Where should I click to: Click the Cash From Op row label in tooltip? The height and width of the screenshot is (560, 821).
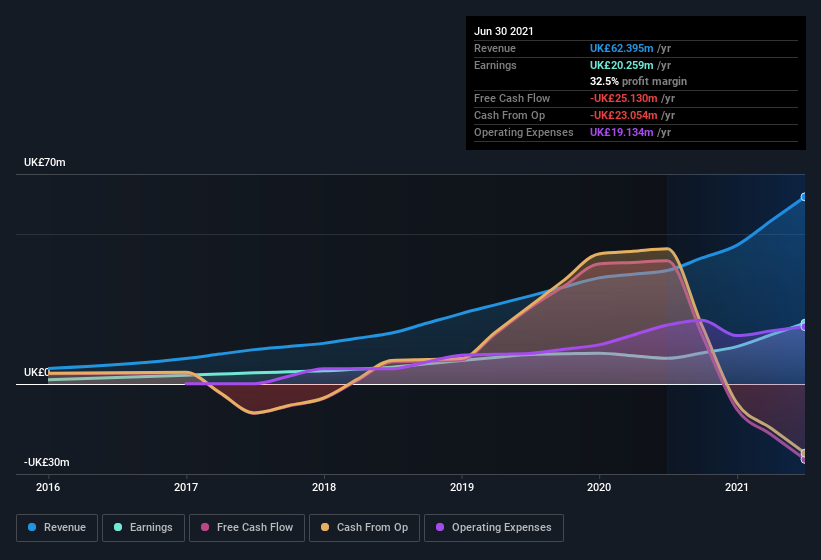(x=509, y=115)
